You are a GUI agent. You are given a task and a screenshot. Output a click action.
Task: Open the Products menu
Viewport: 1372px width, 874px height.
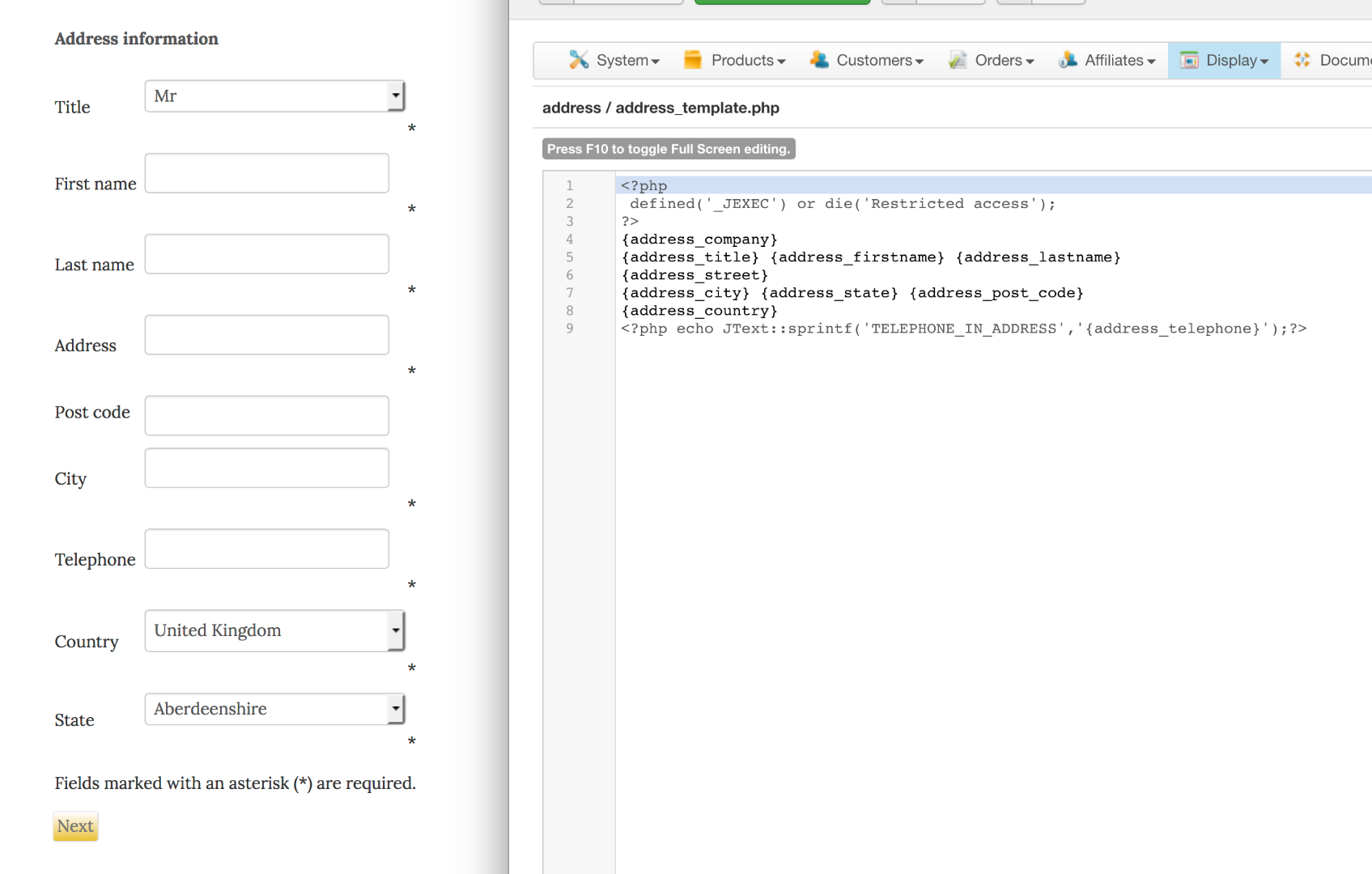point(748,60)
